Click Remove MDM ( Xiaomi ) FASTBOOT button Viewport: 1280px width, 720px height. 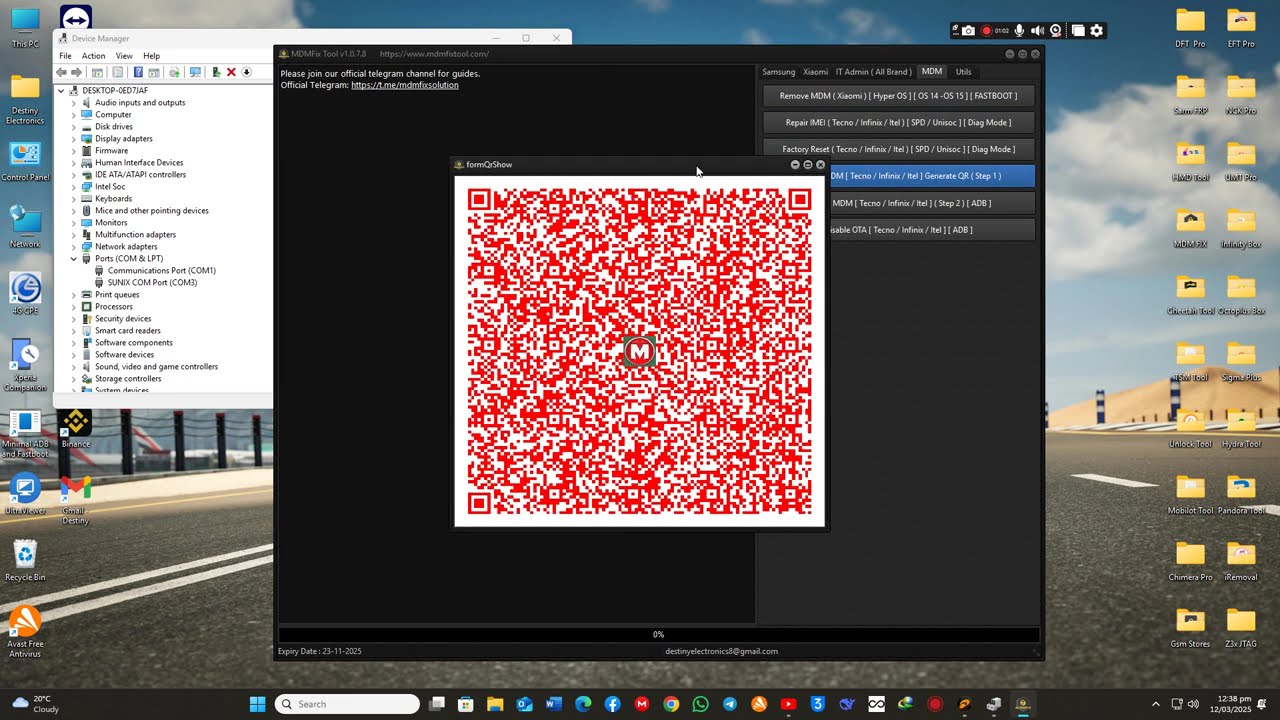[898, 96]
